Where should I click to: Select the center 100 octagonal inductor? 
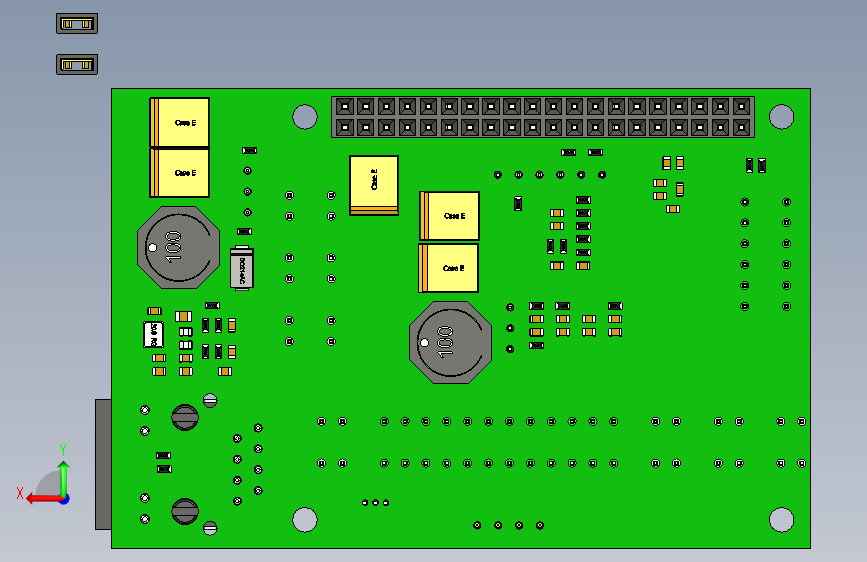[x=451, y=342]
